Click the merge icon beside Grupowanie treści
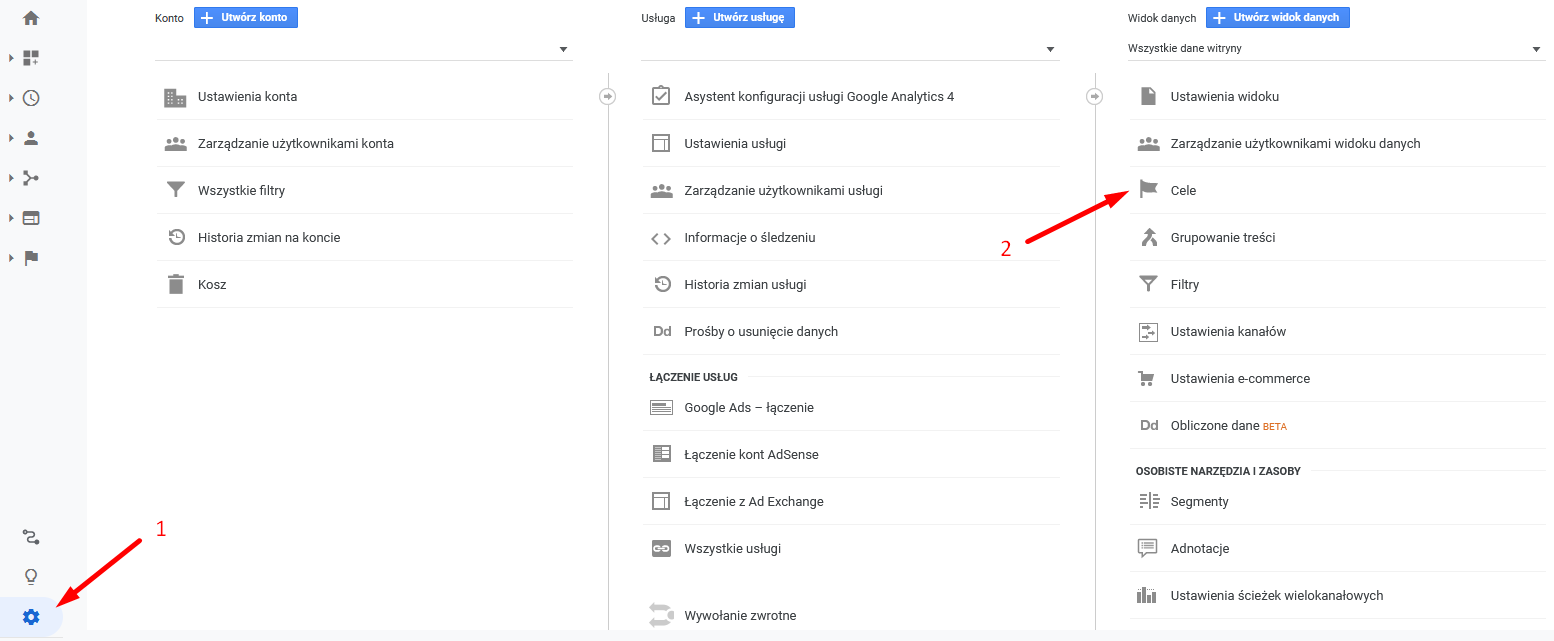 click(1148, 237)
